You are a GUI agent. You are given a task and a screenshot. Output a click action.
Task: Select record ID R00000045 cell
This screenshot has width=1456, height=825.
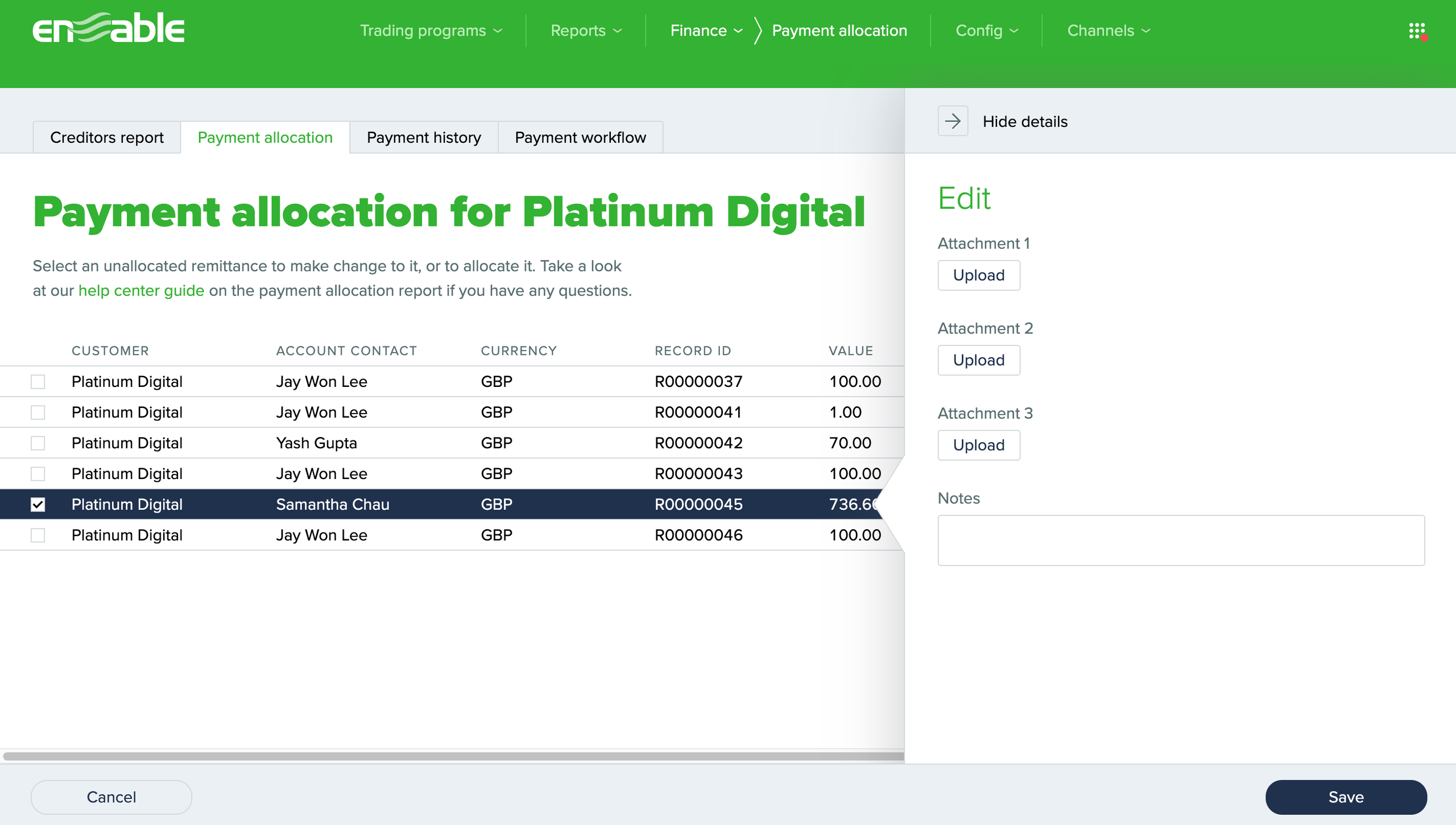(698, 505)
